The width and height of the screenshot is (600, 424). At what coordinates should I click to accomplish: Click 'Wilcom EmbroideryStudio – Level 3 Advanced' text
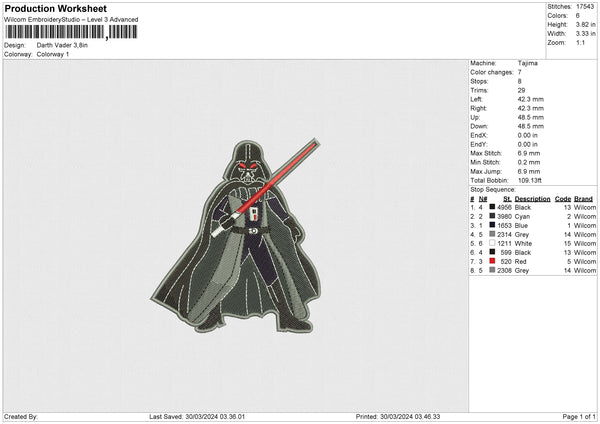[71, 20]
